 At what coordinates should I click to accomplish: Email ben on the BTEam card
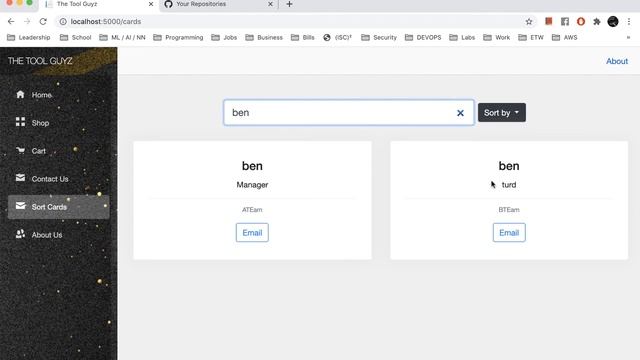pyautogui.click(x=509, y=233)
